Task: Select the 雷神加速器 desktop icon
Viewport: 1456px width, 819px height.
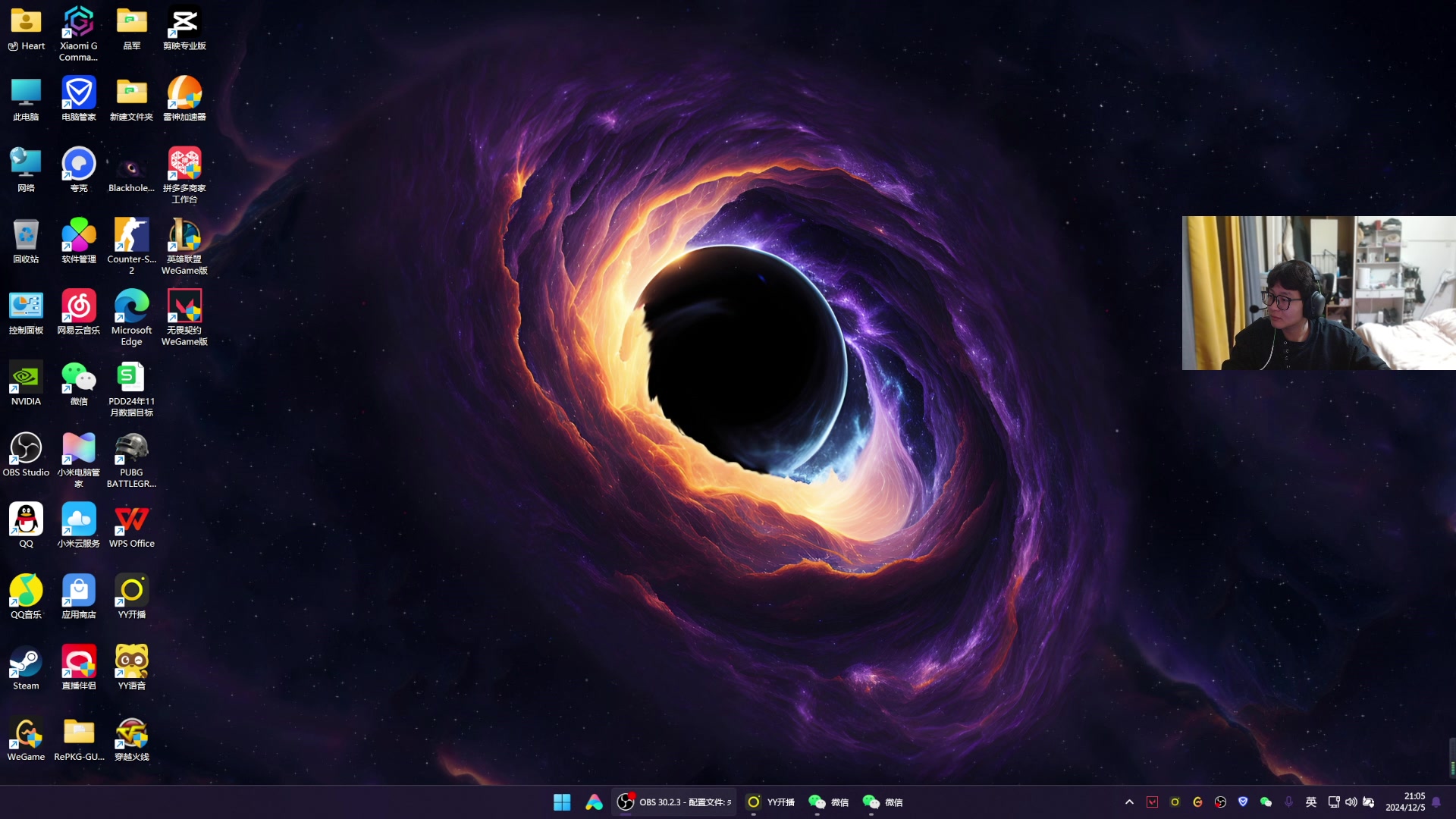Action: click(x=184, y=99)
